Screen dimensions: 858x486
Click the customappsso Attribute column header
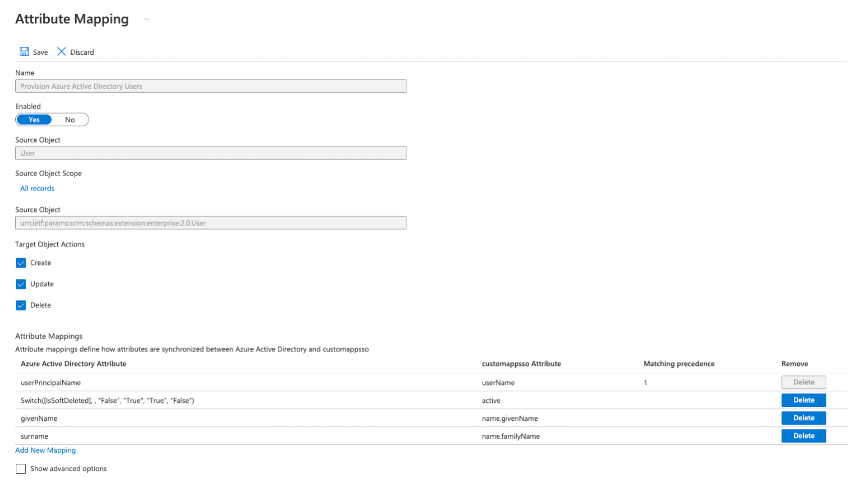click(x=521, y=364)
